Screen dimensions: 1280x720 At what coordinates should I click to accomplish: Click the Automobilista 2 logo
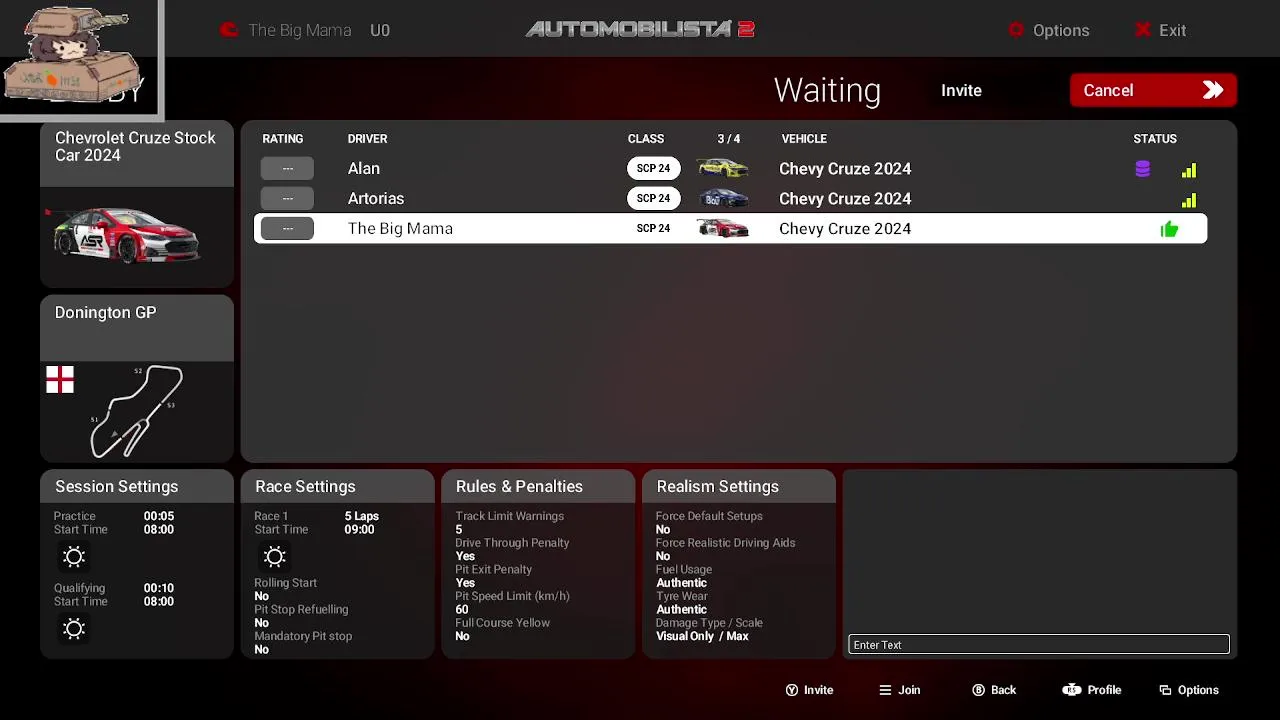(640, 29)
